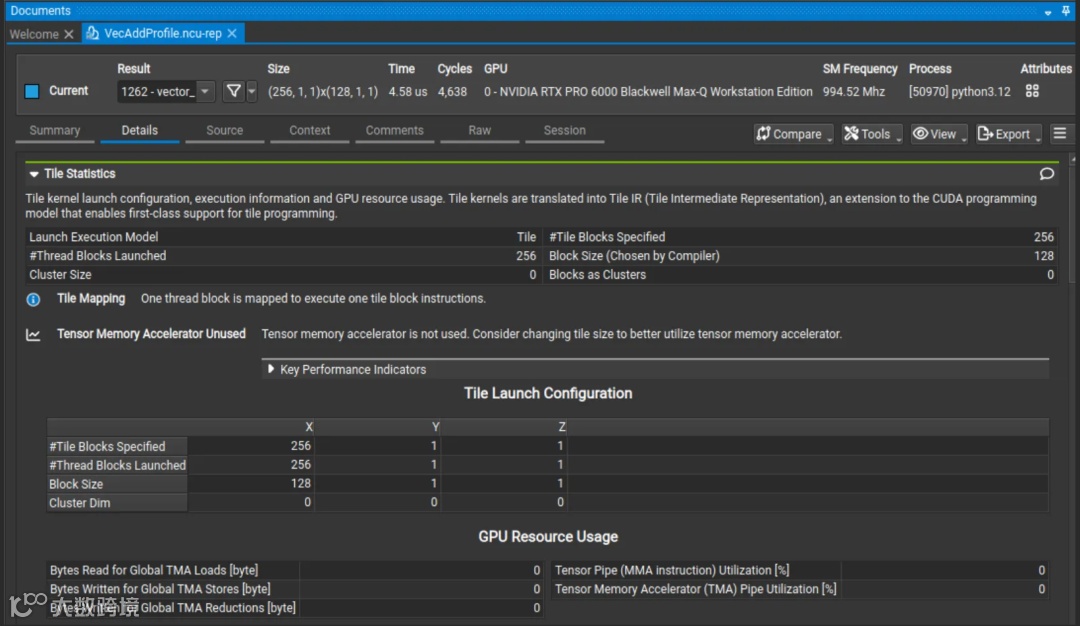Open the Export menu button
Image resolution: width=1080 pixels, height=626 pixels.
tap(1008, 134)
